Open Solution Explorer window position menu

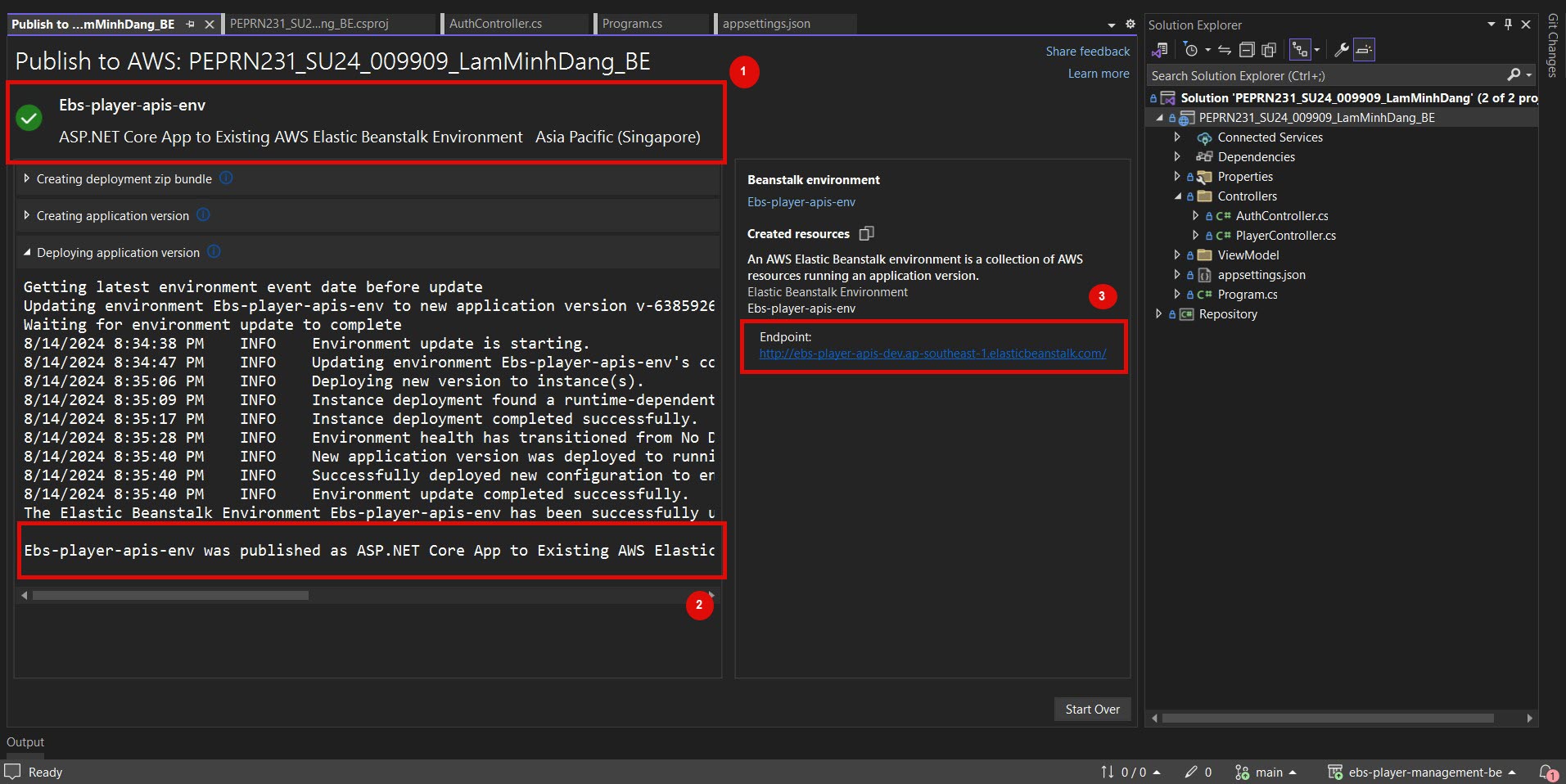coord(1492,25)
